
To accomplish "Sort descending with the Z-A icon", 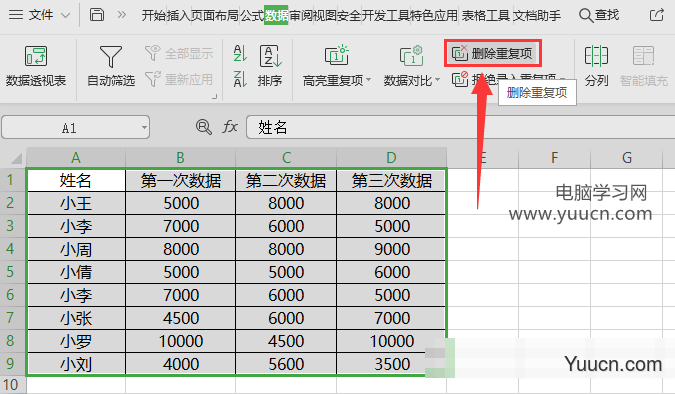I will (x=239, y=79).
